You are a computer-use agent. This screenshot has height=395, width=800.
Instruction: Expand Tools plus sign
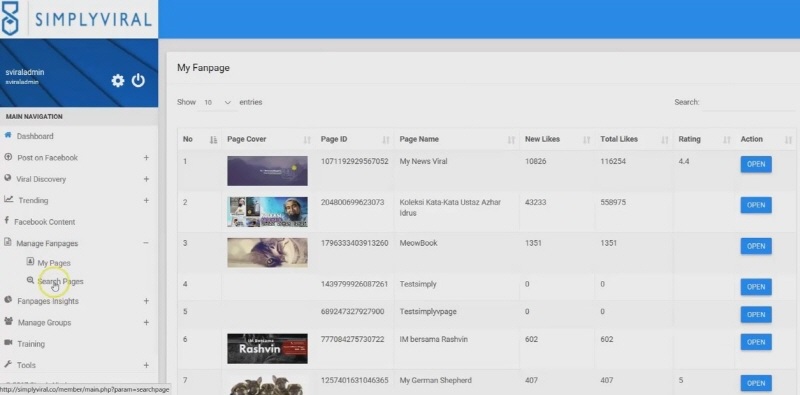(x=146, y=365)
